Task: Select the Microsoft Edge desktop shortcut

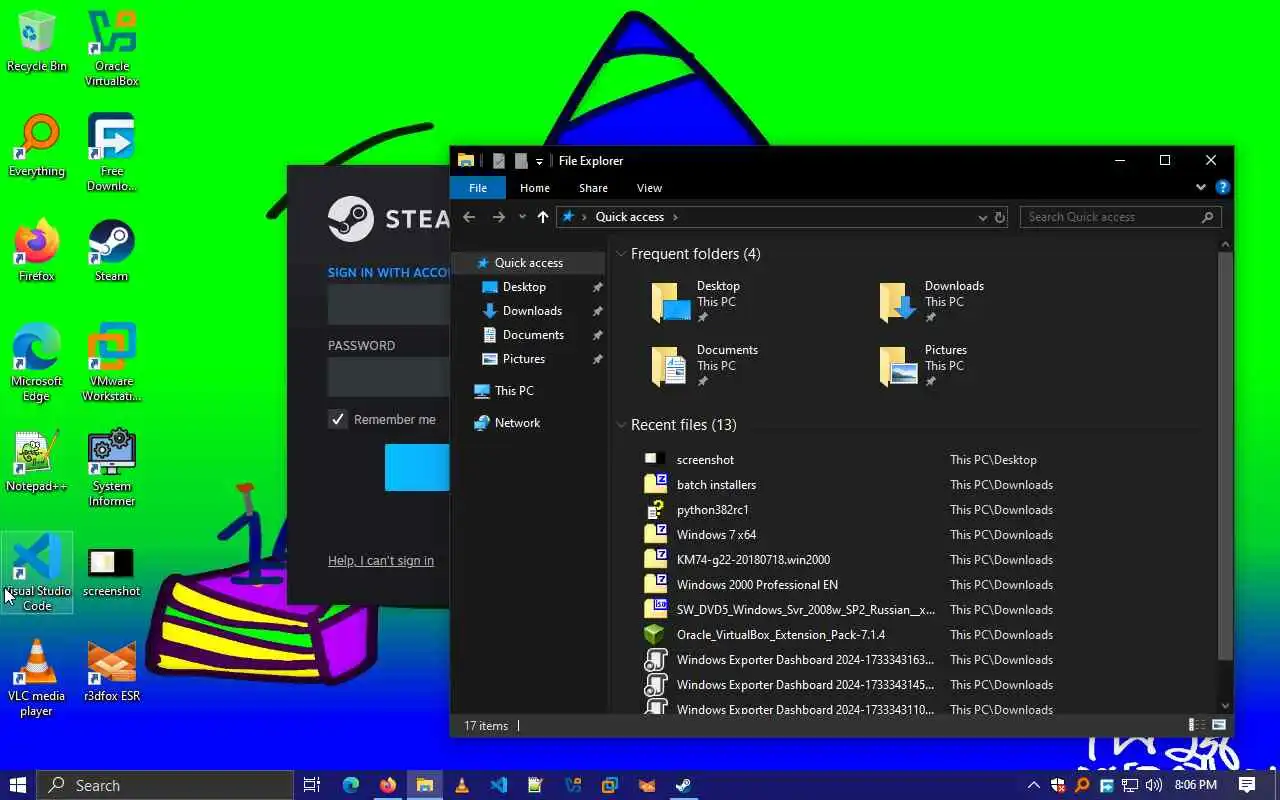Action: [37, 363]
